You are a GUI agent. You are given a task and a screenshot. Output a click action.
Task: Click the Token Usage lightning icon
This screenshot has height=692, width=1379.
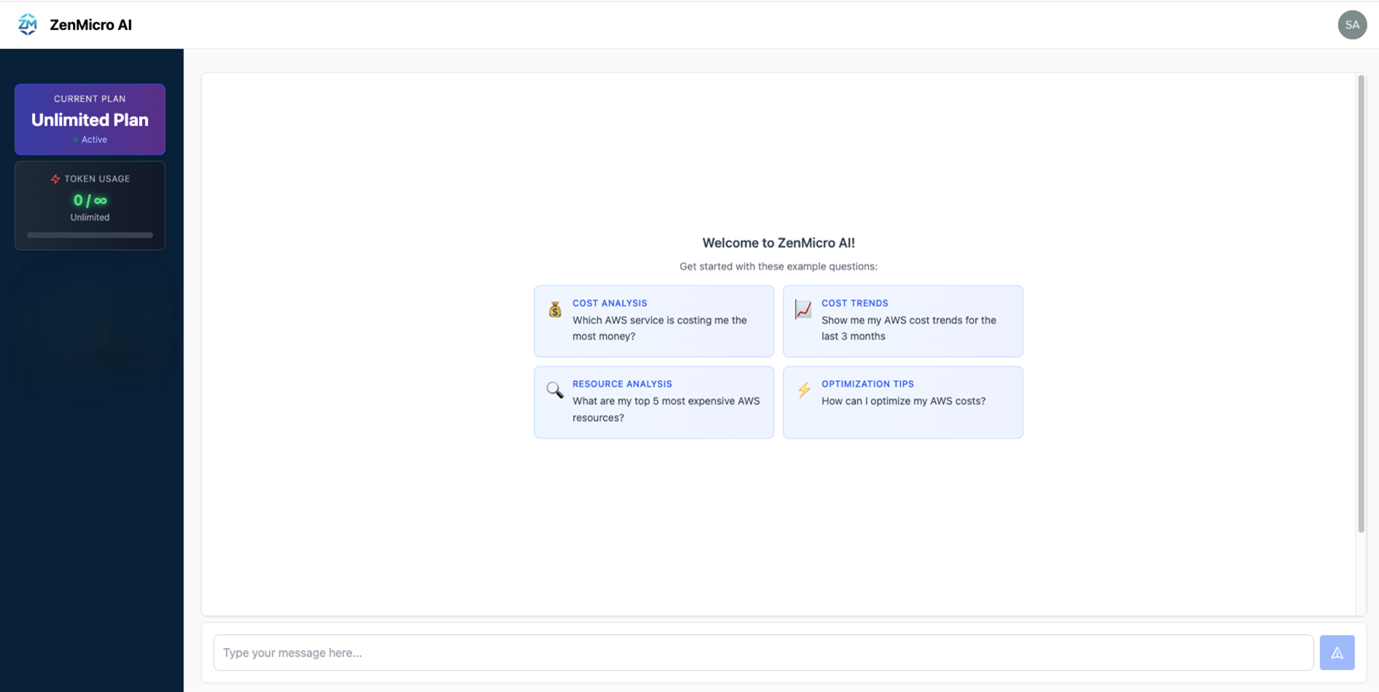[x=54, y=179]
